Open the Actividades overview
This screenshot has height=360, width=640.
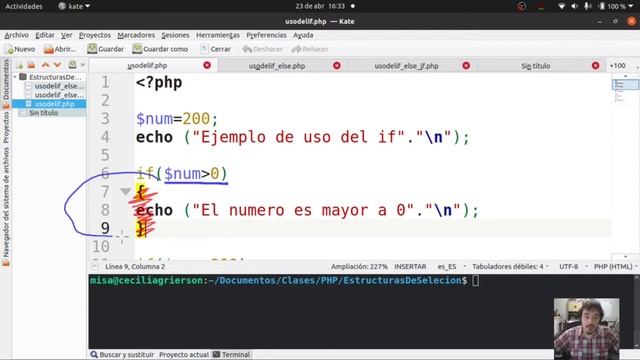pos(24,7)
